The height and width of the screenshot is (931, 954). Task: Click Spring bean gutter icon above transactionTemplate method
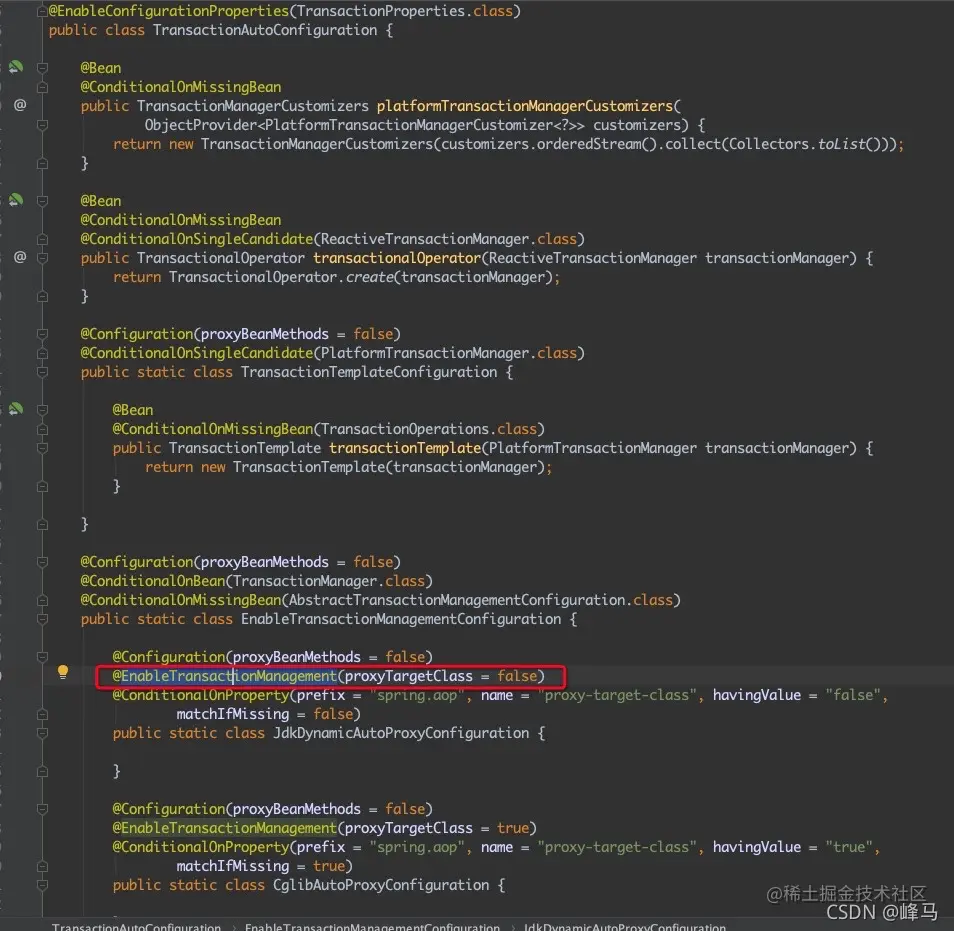point(16,409)
